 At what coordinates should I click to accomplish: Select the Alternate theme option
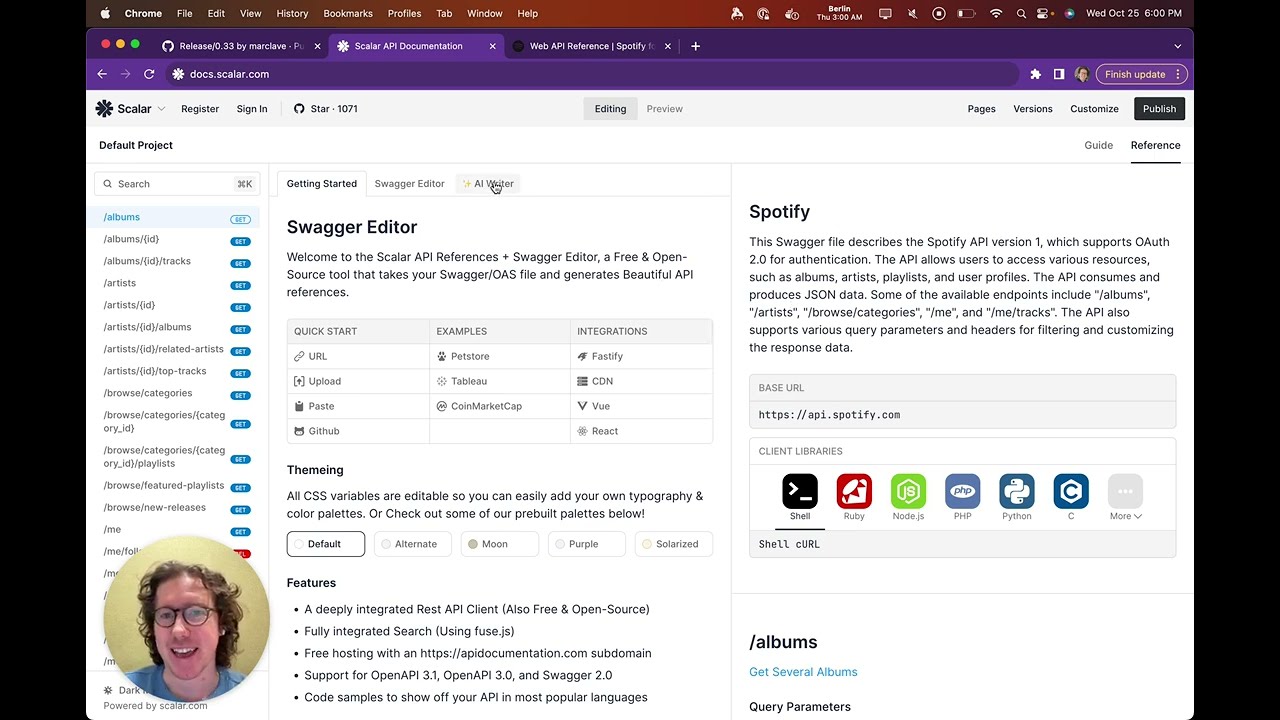[x=413, y=544]
